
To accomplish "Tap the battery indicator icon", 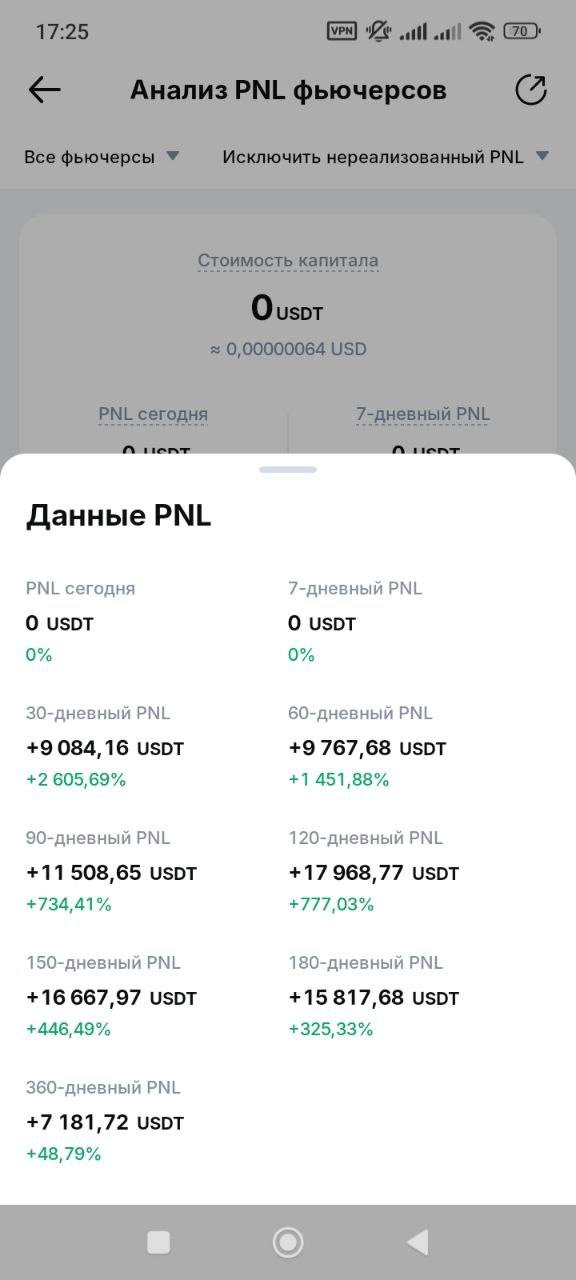I will click(521, 31).
